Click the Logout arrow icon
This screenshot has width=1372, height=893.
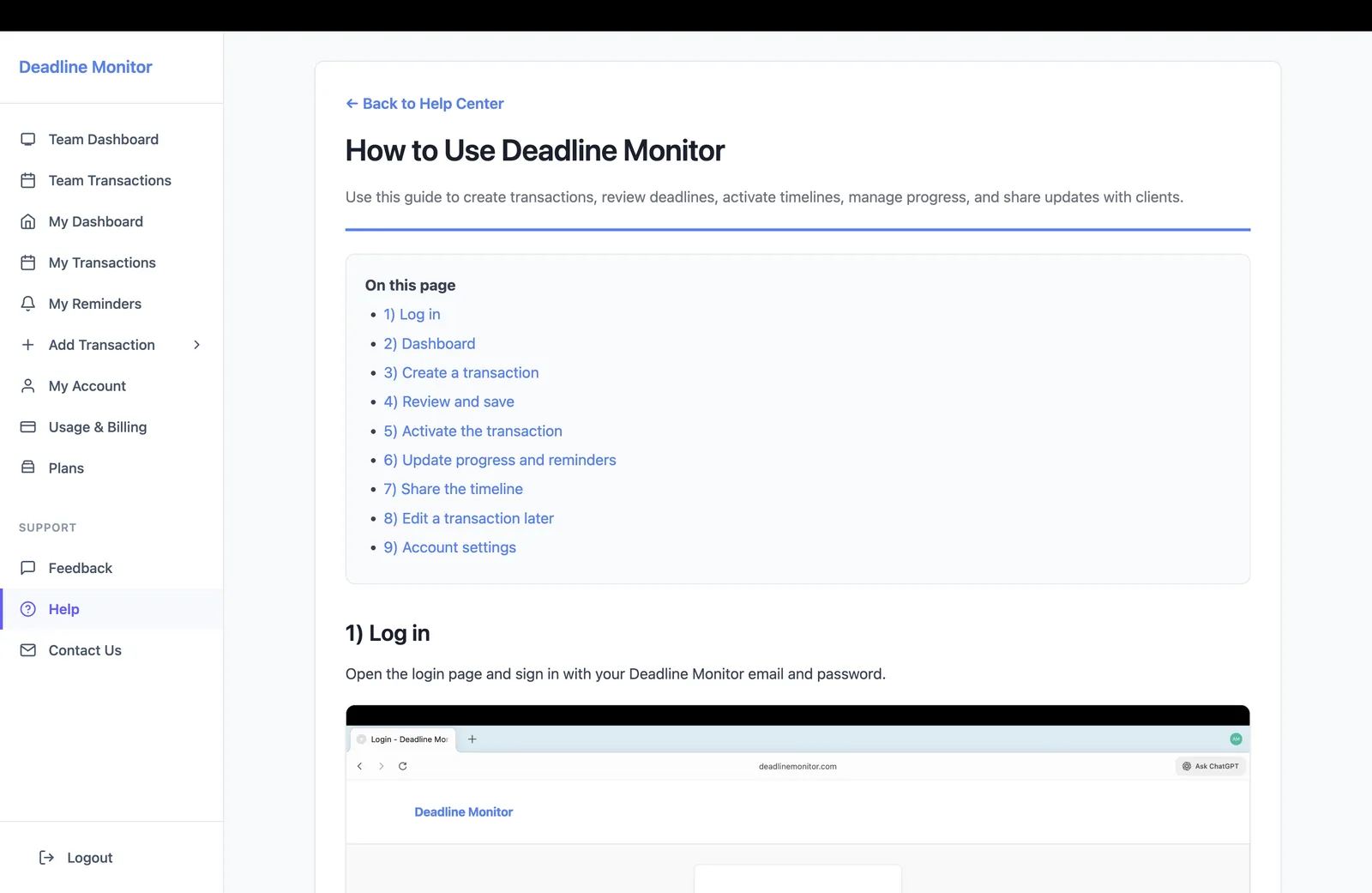(47, 858)
